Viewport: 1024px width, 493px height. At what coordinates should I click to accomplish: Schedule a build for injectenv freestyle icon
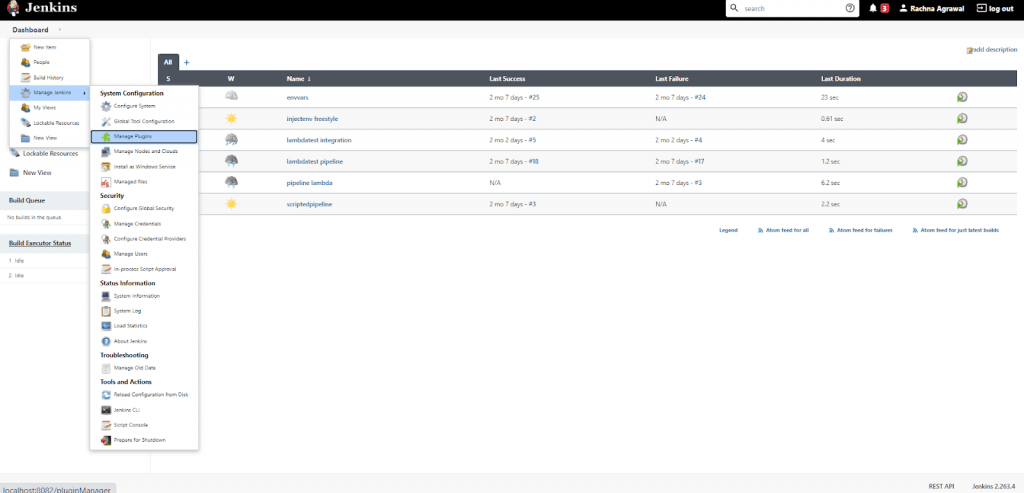(x=962, y=119)
